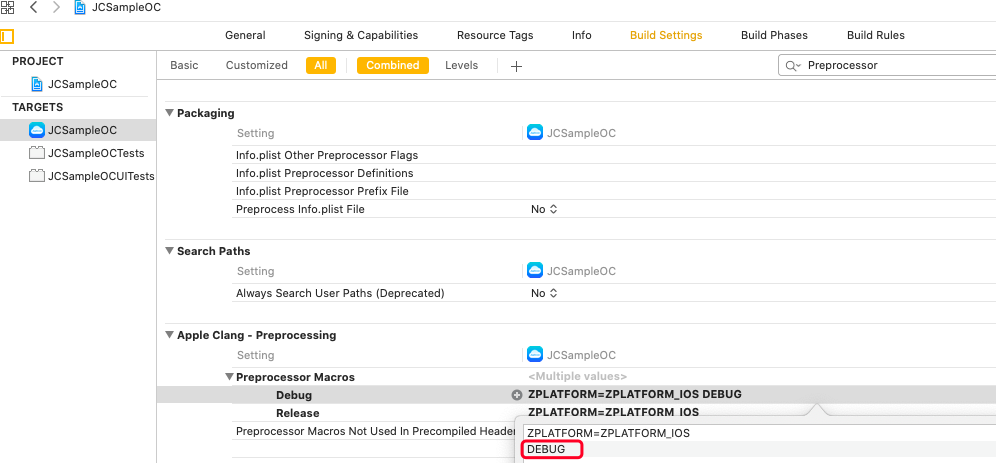
Task: Open the Build Phases tab
Action: coord(774,35)
